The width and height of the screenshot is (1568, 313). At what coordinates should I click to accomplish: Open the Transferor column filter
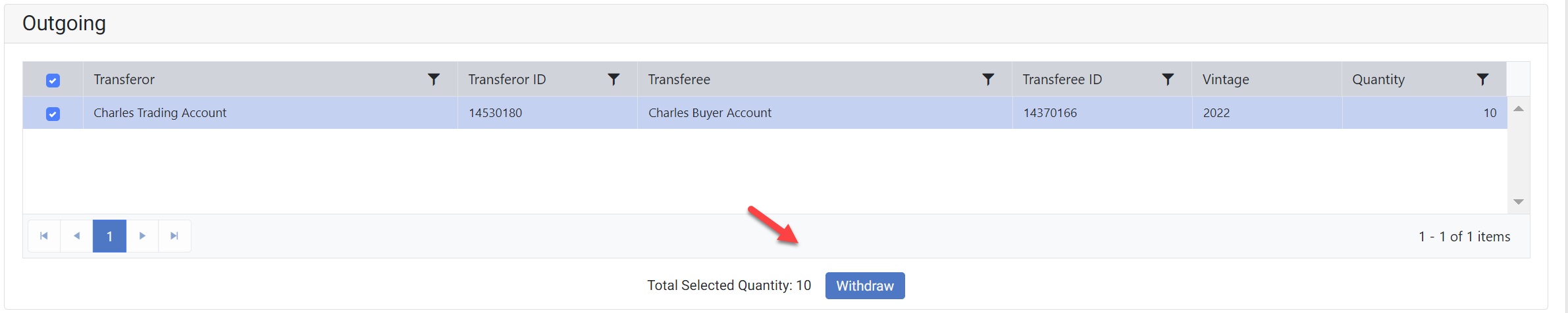point(434,80)
